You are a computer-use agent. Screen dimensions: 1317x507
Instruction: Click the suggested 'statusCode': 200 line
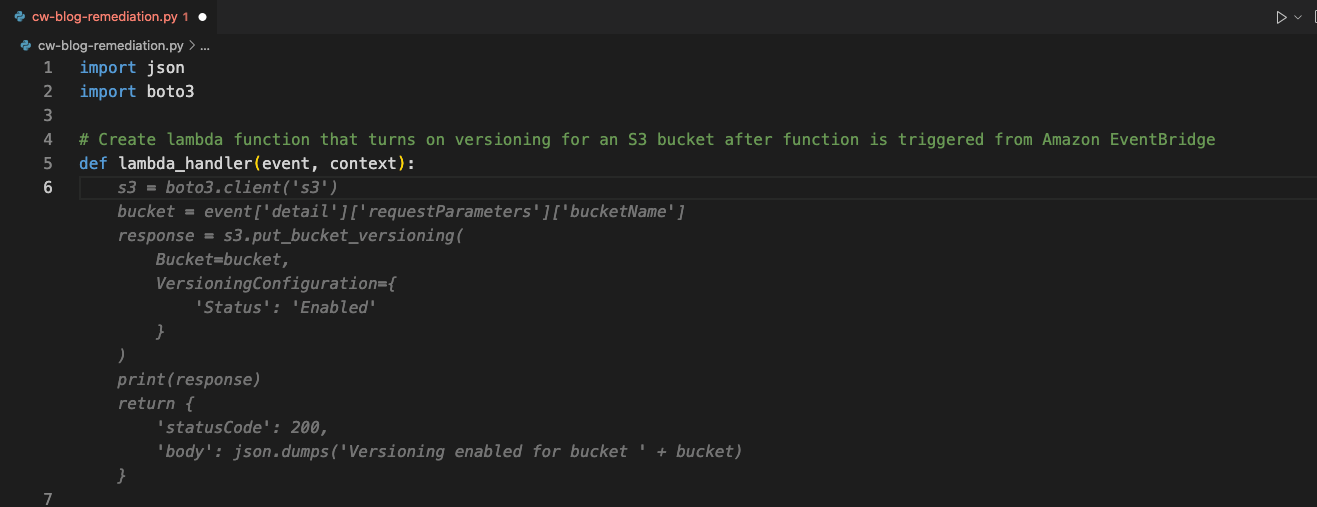[241, 427]
